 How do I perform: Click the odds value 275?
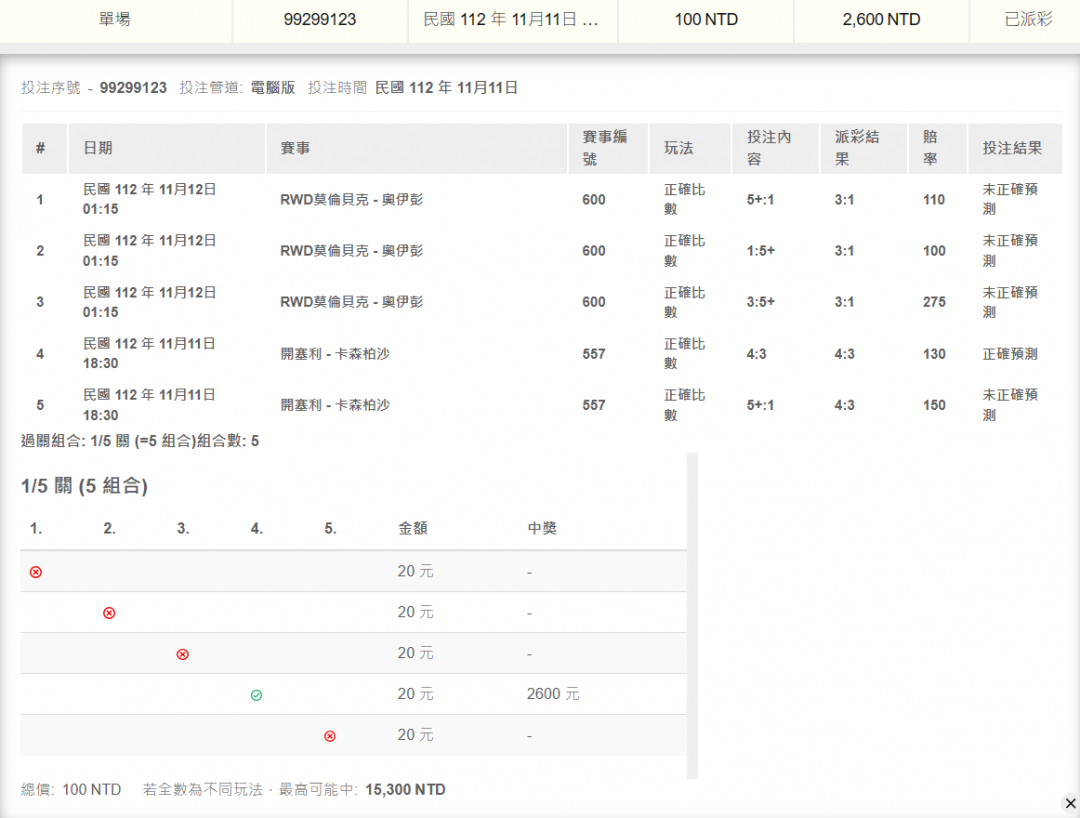pyautogui.click(x=934, y=302)
